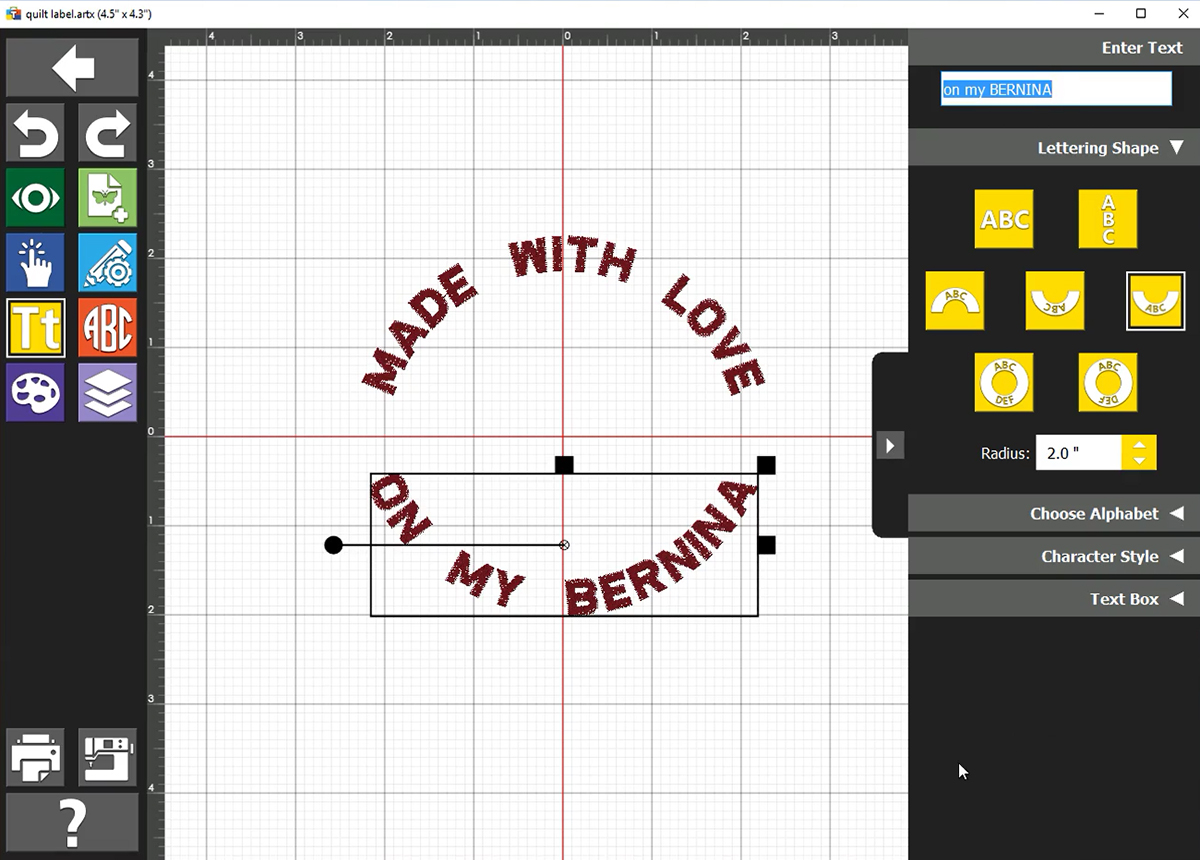1200x860 pixels.
Task: Click the right-middle square handle of text box
Action: tap(766, 545)
